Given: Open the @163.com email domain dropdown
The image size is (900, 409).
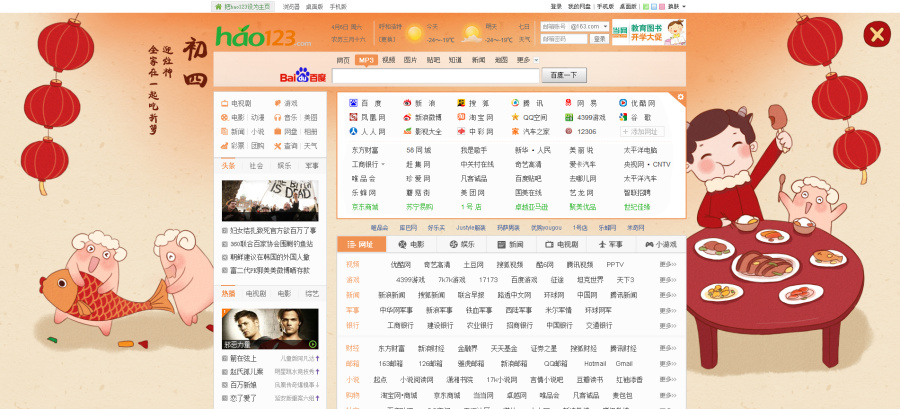Looking at the screenshot, I should tap(588, 26).
